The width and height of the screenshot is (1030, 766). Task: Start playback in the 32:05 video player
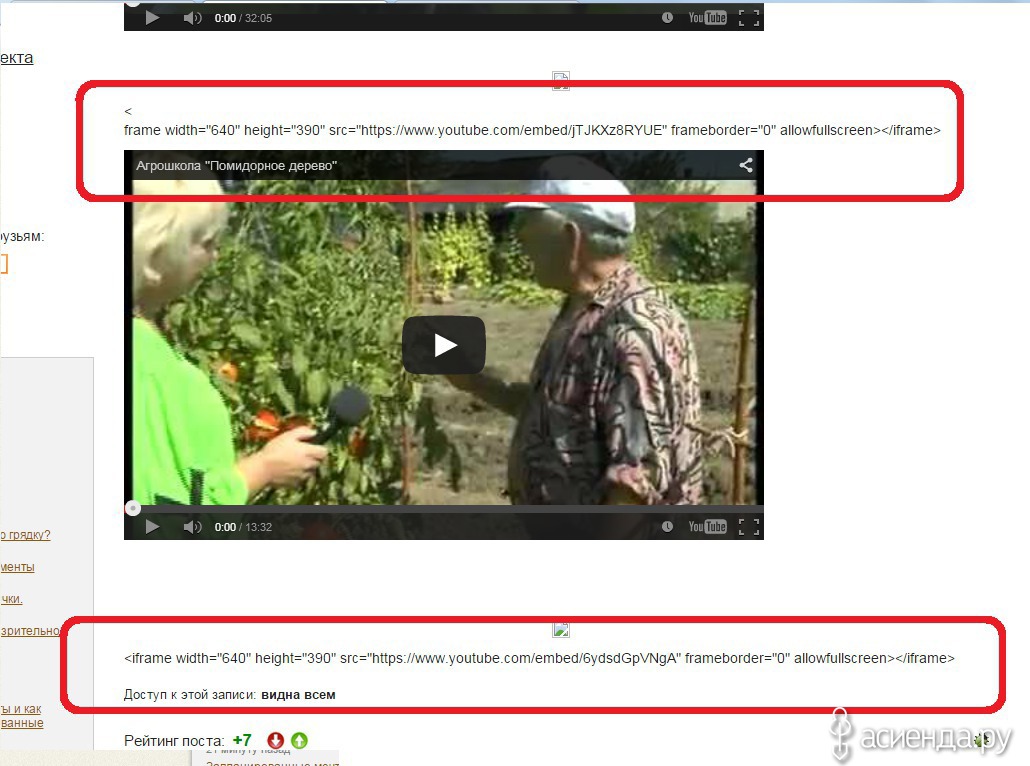152,18
